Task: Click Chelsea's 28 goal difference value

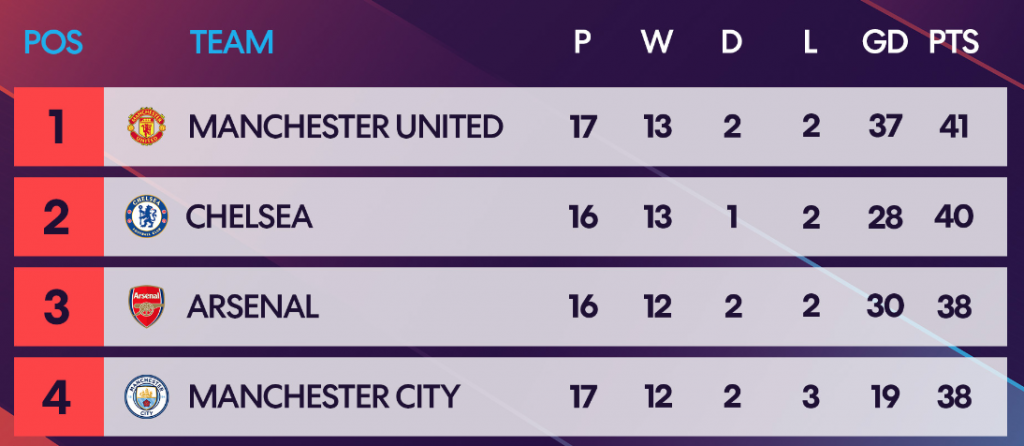Action: click(x=885, y=217)
